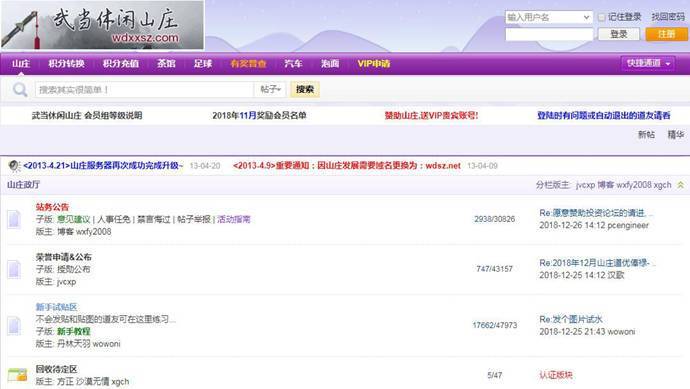Image resolution: width=690 pixels, height=389 pixels.
Task: Select the 17662/47973 post count text
Action: click(x=495, y=325)
